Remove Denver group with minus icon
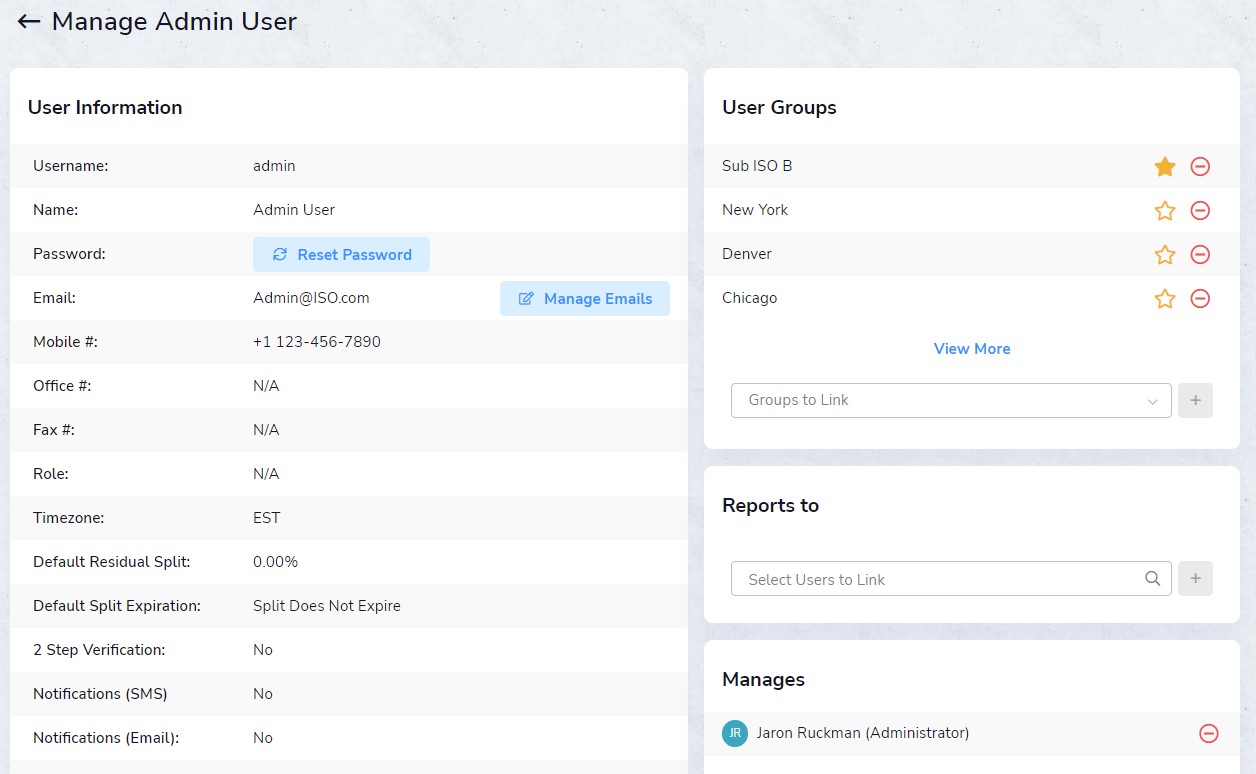Image resolution: width=1256 pixels, height=774 pixels. [1200, 255]
